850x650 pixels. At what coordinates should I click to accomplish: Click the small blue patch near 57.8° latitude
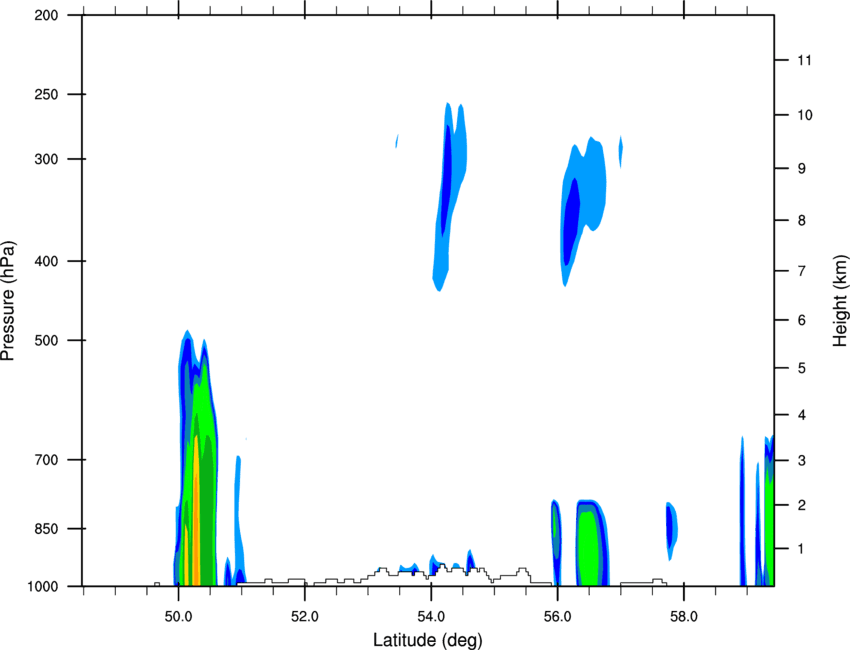tap(671, 529)
